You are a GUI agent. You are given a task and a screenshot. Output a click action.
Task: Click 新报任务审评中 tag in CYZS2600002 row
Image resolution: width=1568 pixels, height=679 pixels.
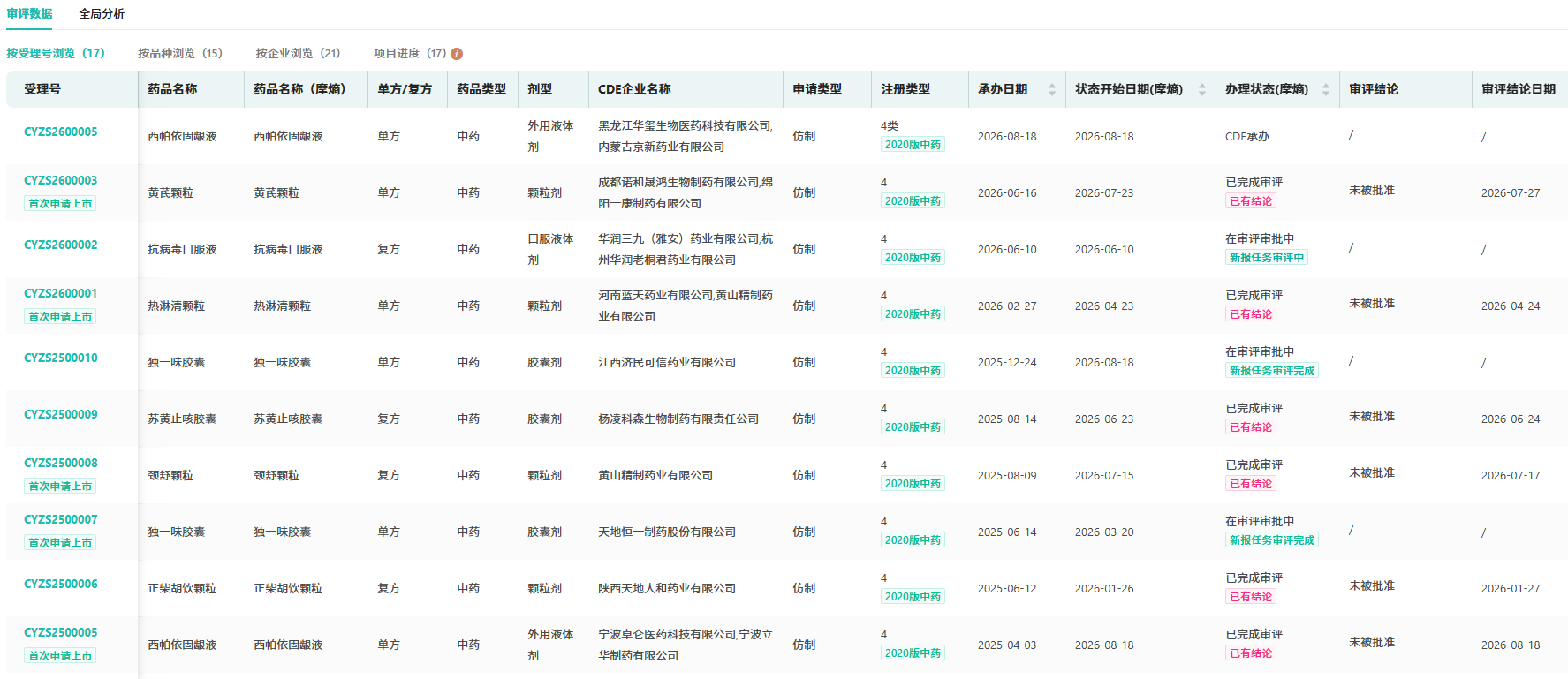[1267, 257]
